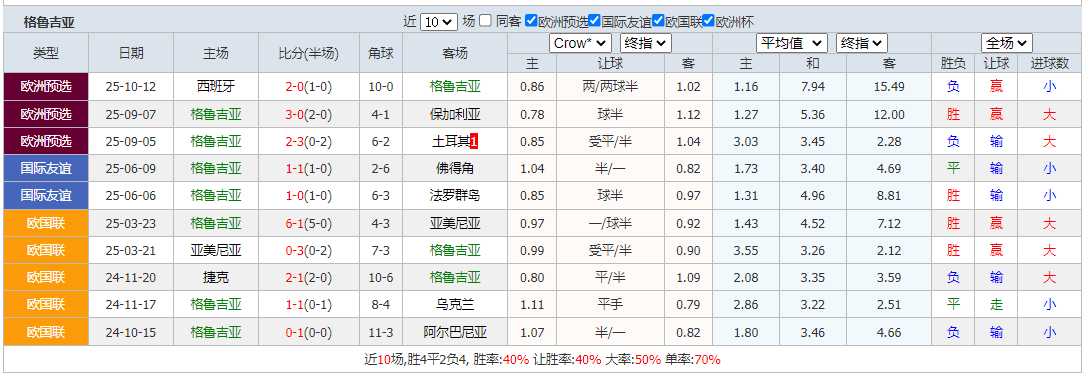This screenshot has height=377, width=1086.
Task: Click the 进球数 column header
Action: tap(1050, 64)
